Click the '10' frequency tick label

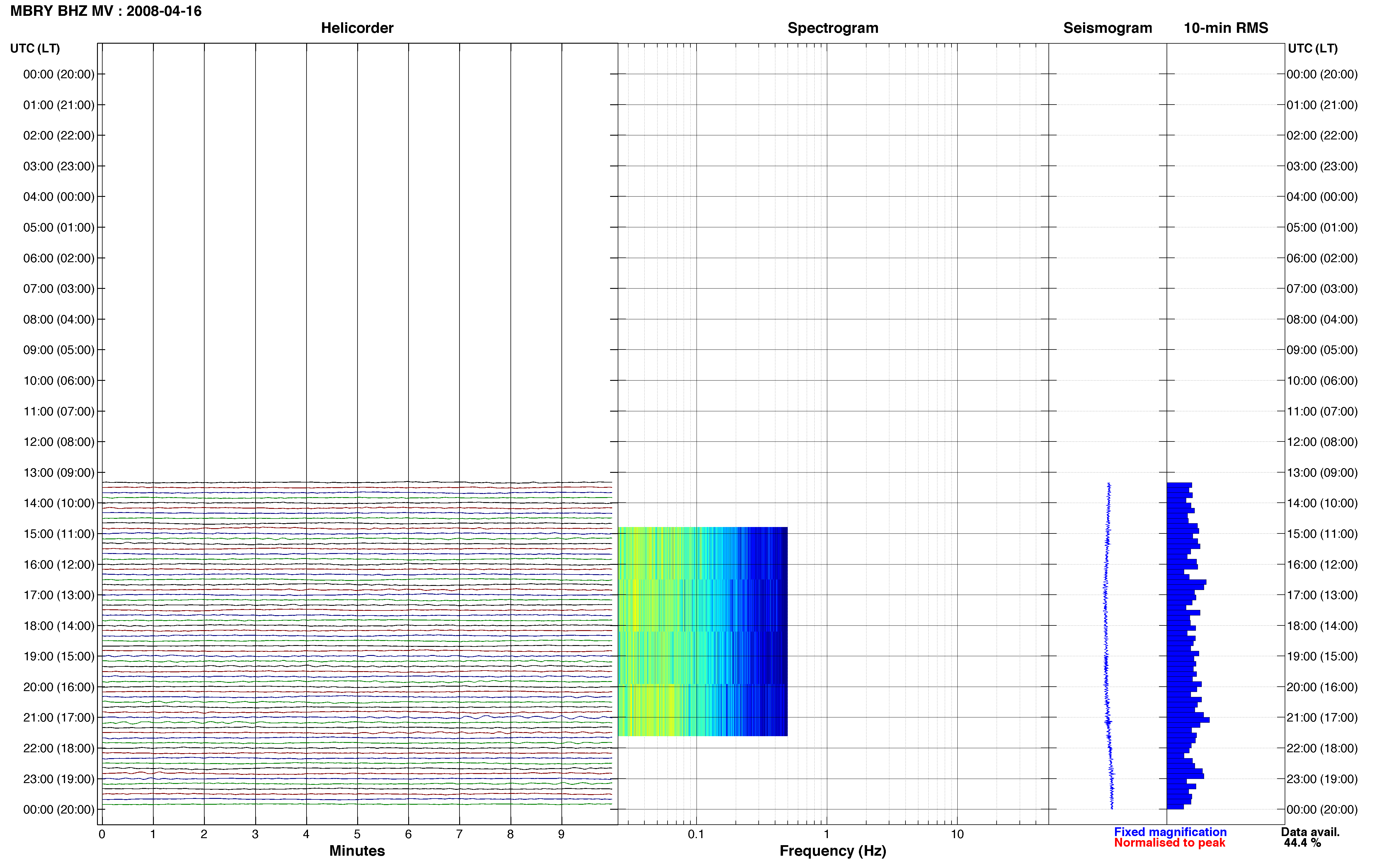point(957,834)
